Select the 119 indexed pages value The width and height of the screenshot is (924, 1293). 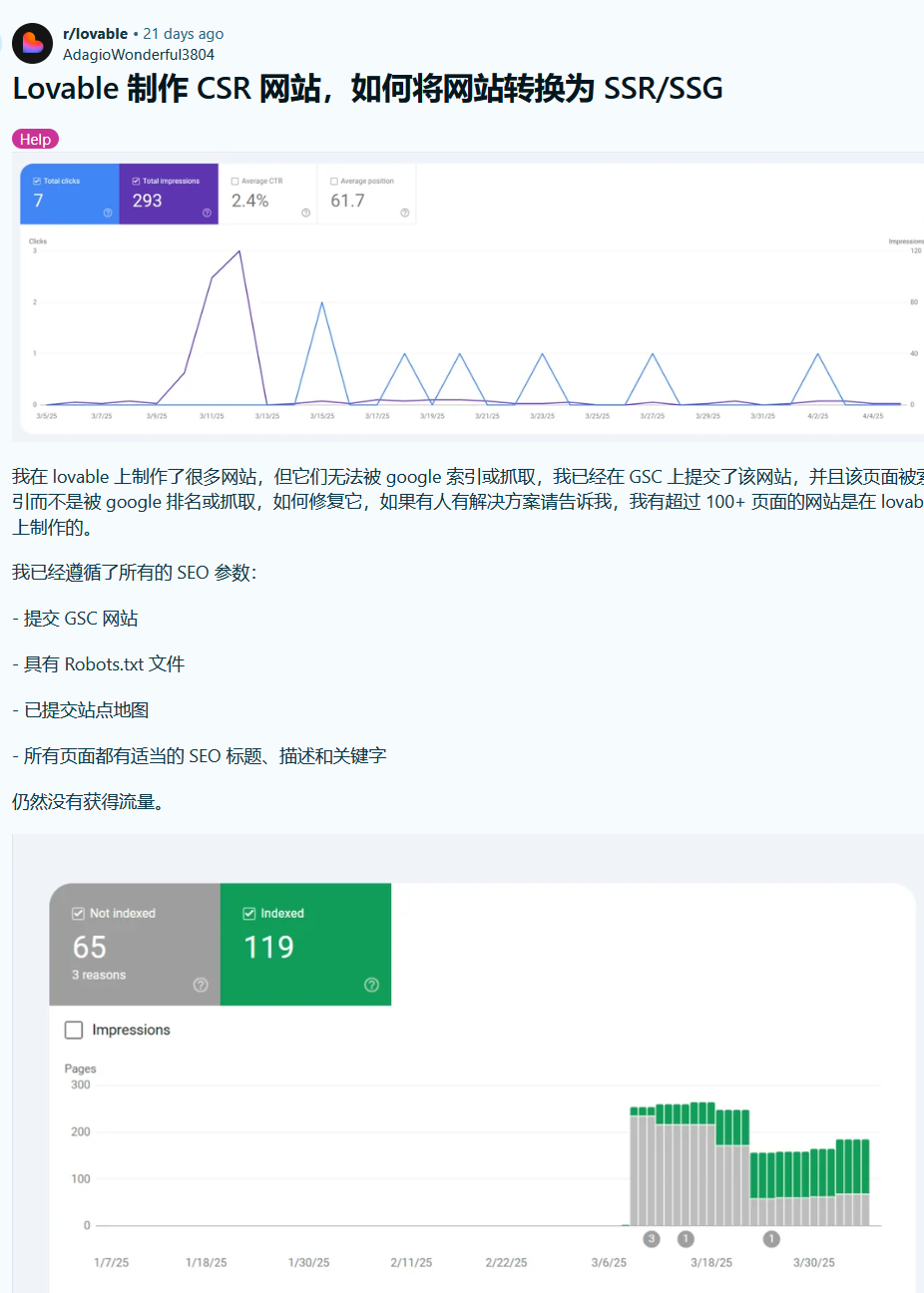point(269,947)
